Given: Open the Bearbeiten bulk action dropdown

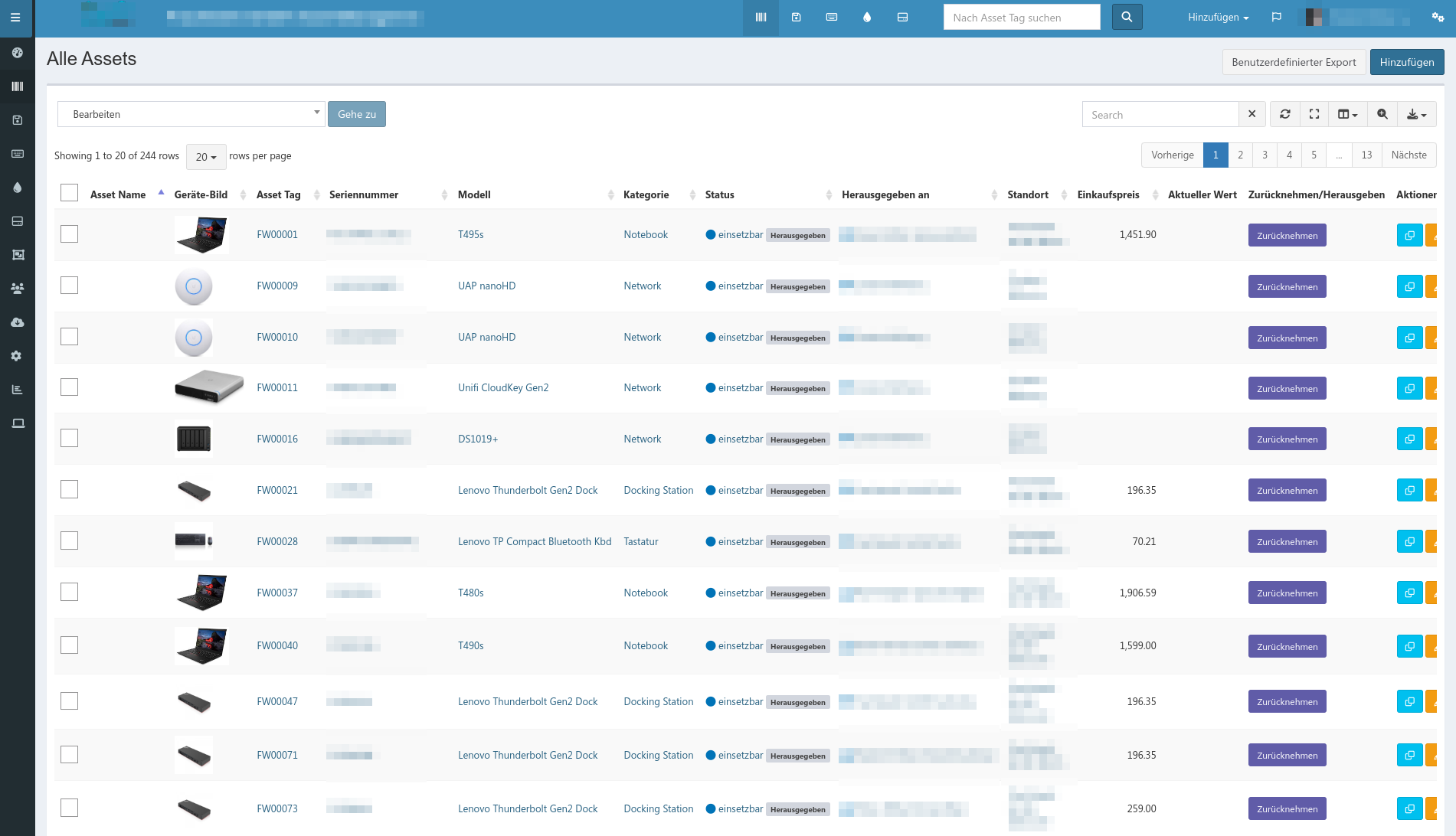Looking at the screenshot, I should (x=191, y=114).
